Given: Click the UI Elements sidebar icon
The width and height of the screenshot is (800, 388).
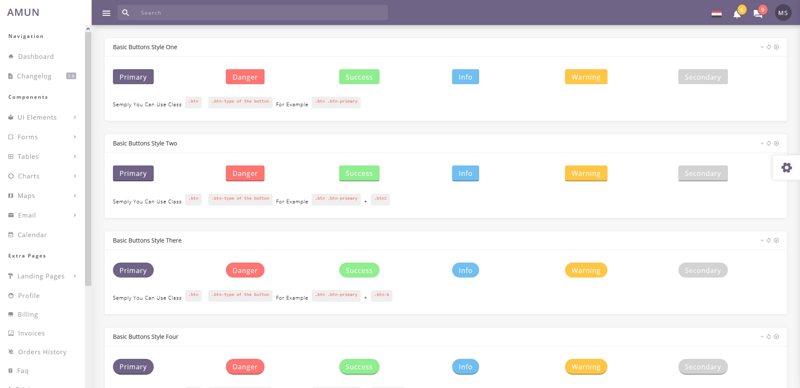Looking at the screenshot, I should click(x=11, y=117).
